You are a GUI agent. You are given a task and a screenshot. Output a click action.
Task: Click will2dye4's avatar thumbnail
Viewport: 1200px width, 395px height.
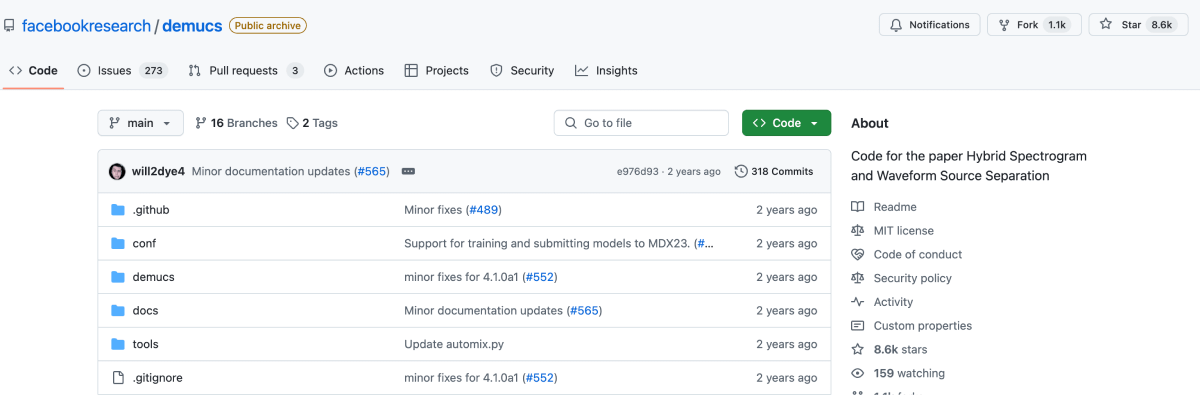[x=117, y=171]
